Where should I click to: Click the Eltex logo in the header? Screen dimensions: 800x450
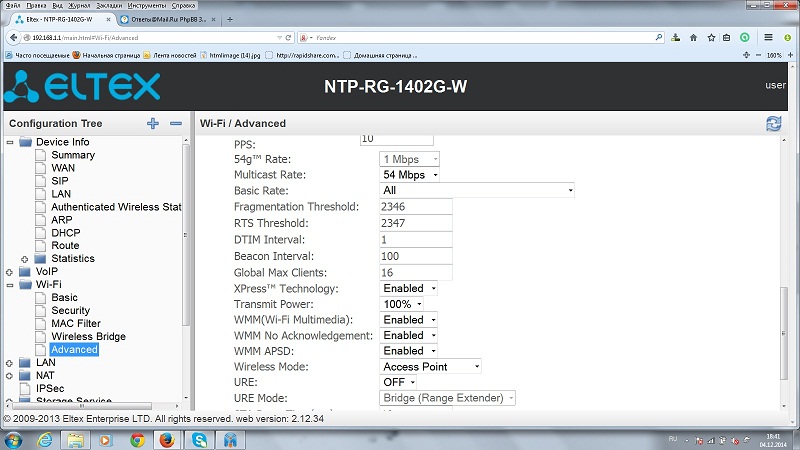(x=82, y=87)
